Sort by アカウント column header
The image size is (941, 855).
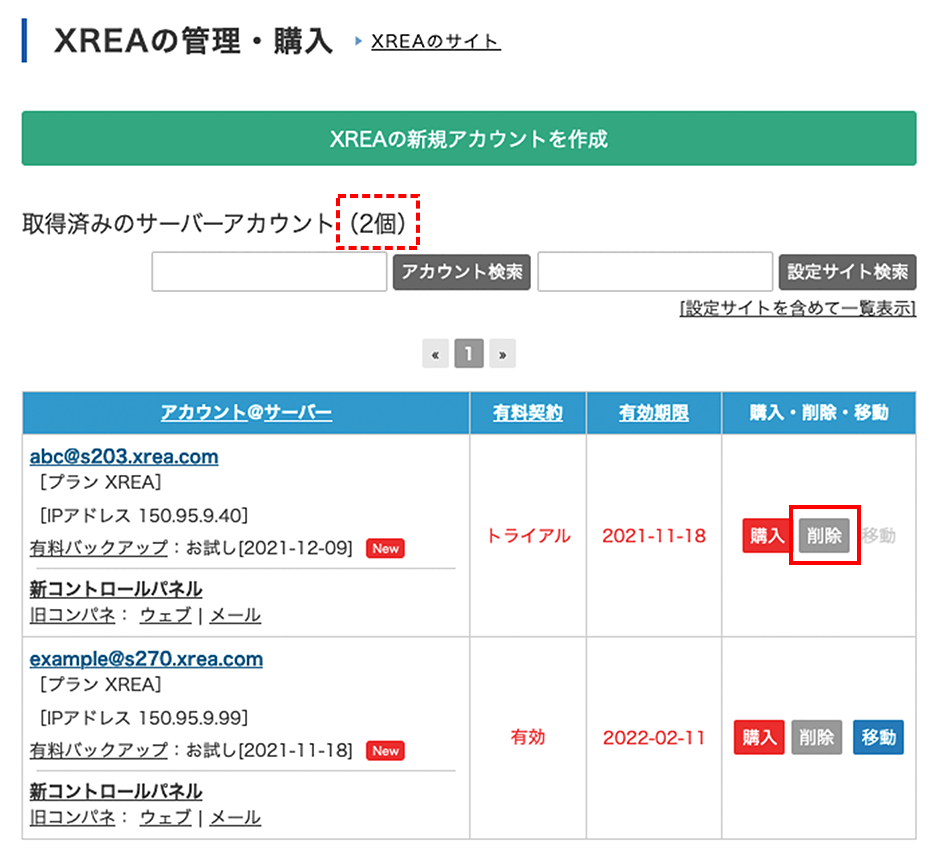(x=203, y=412)
